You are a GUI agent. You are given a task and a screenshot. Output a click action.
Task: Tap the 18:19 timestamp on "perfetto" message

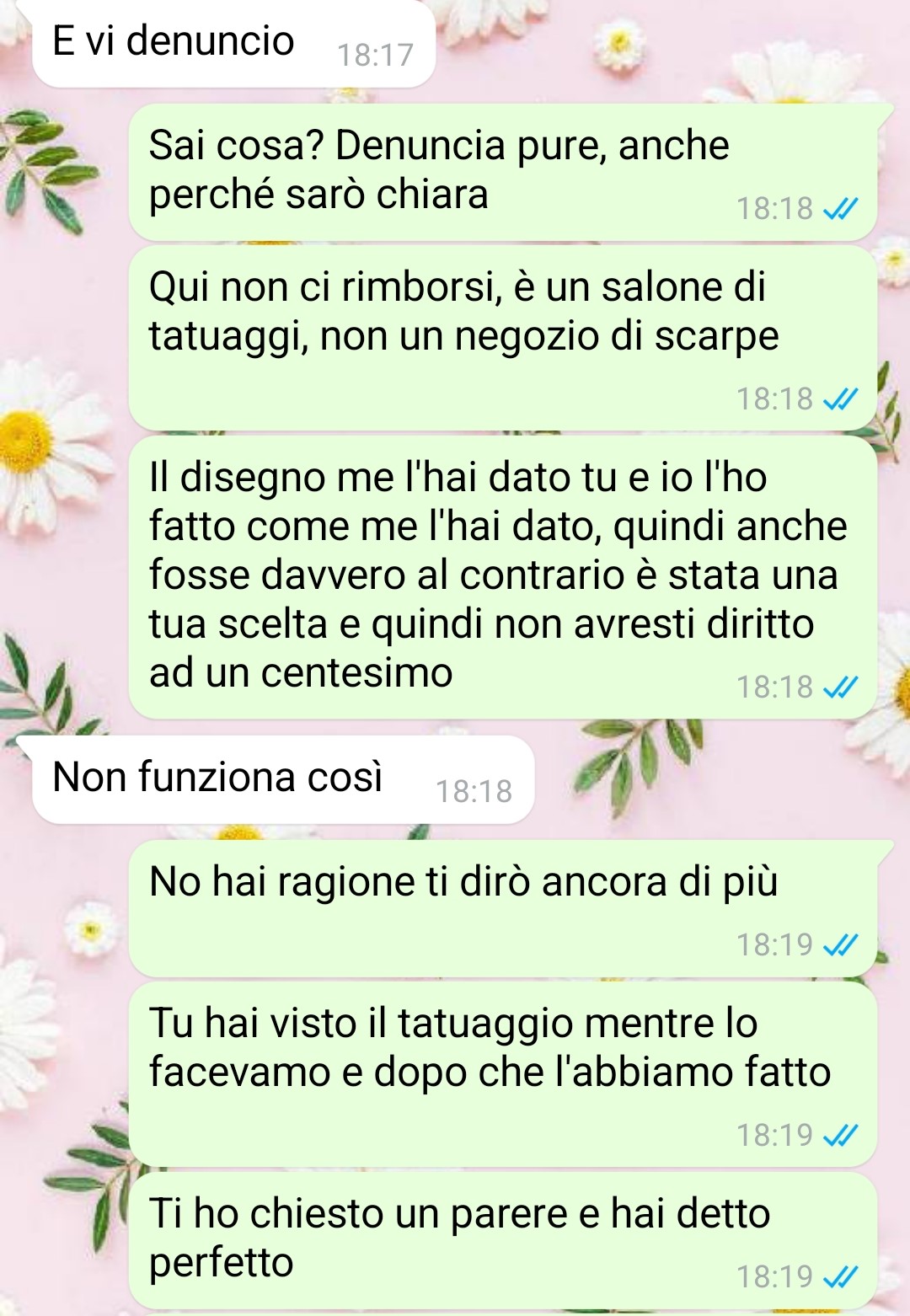click(x=775, y=1277)
